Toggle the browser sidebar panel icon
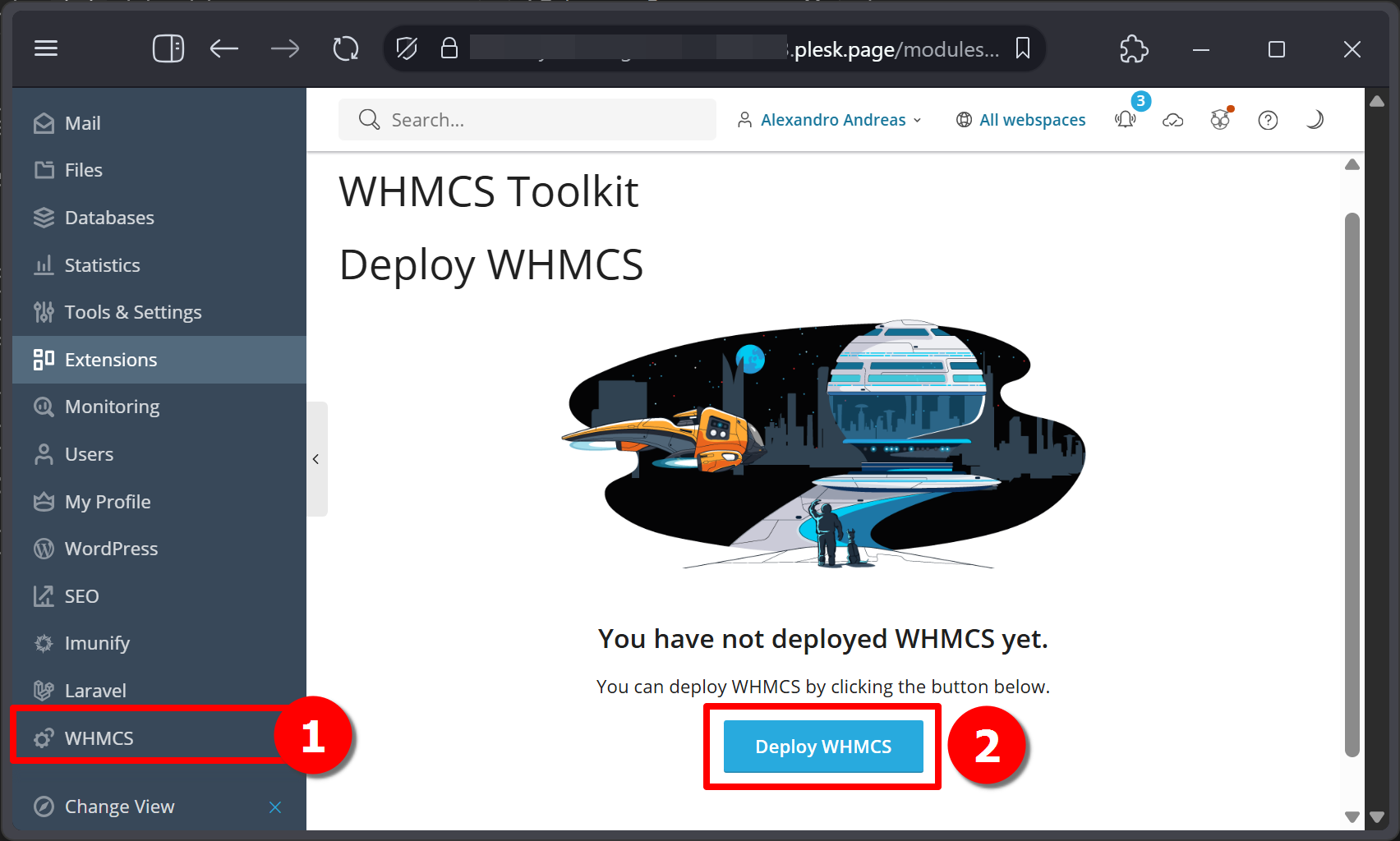This screenshot has height=841, width=1400. 168,48
